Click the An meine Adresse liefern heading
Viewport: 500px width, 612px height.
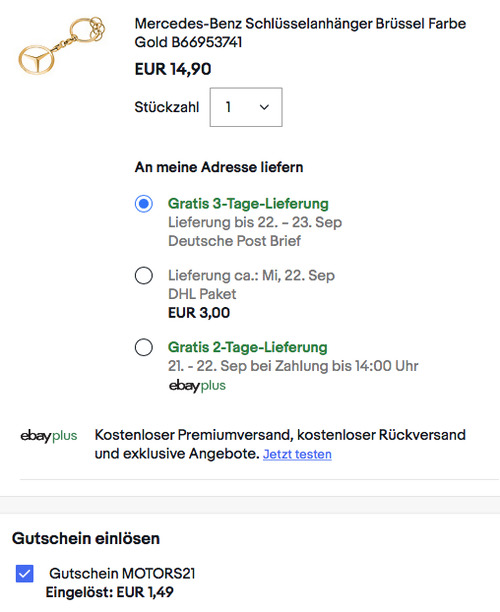tap(219, 167)
